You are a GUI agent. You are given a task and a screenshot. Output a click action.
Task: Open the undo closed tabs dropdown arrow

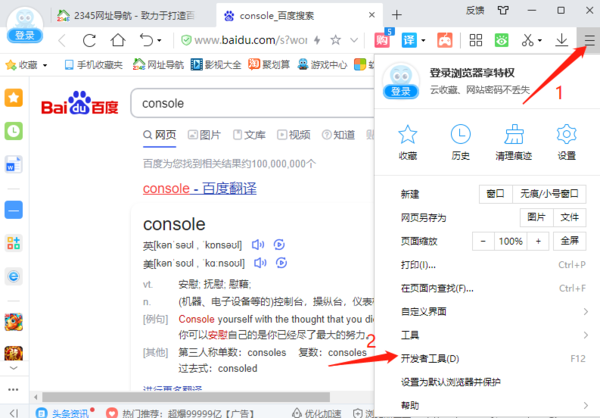pyautogui.click(x=159, y=40)
